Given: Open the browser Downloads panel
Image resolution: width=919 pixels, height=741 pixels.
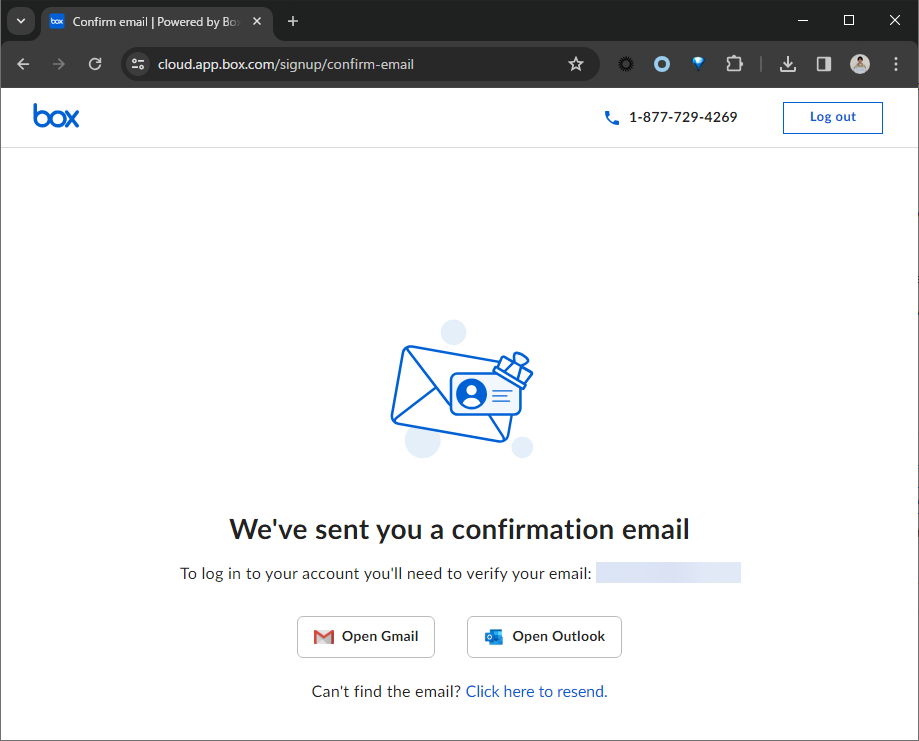Looking at the screenshot, I should click(788, 64).
